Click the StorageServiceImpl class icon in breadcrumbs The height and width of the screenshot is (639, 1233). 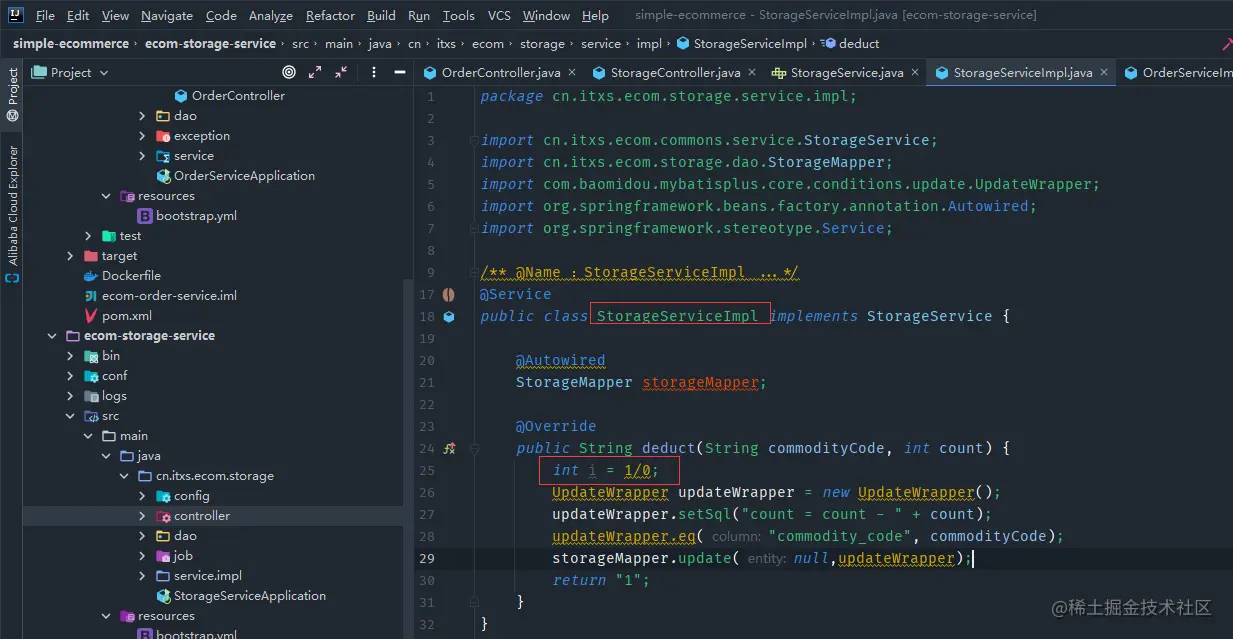point(682,43)
